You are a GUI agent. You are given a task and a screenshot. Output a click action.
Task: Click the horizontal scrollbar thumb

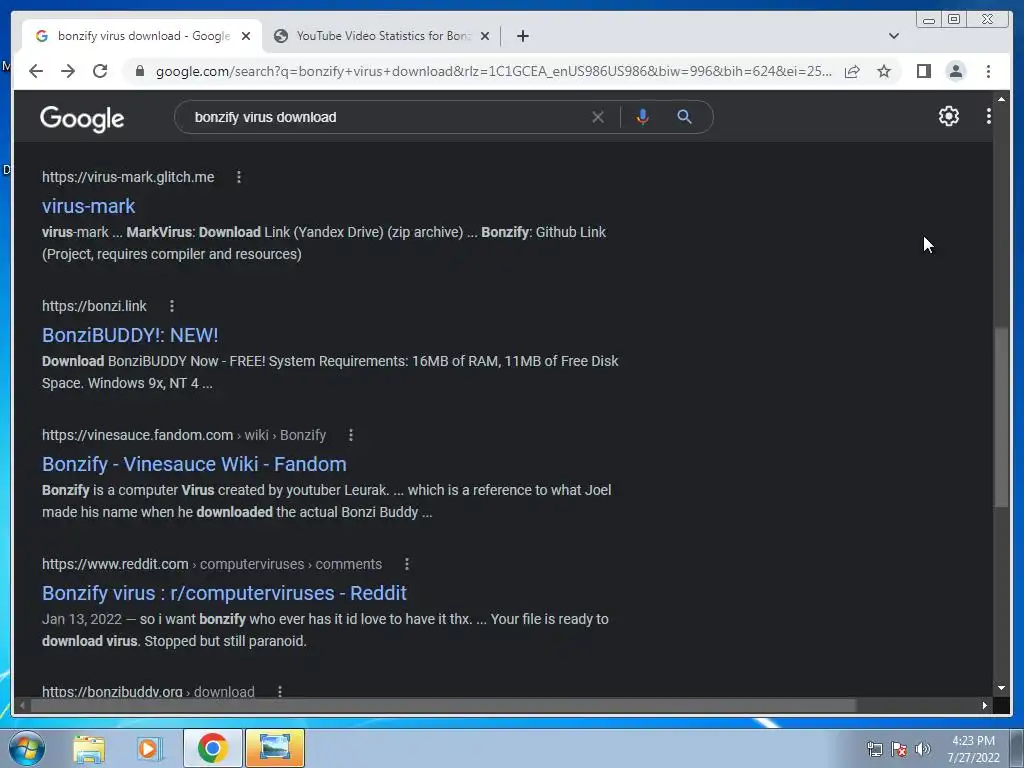click(x=443, y=705)
